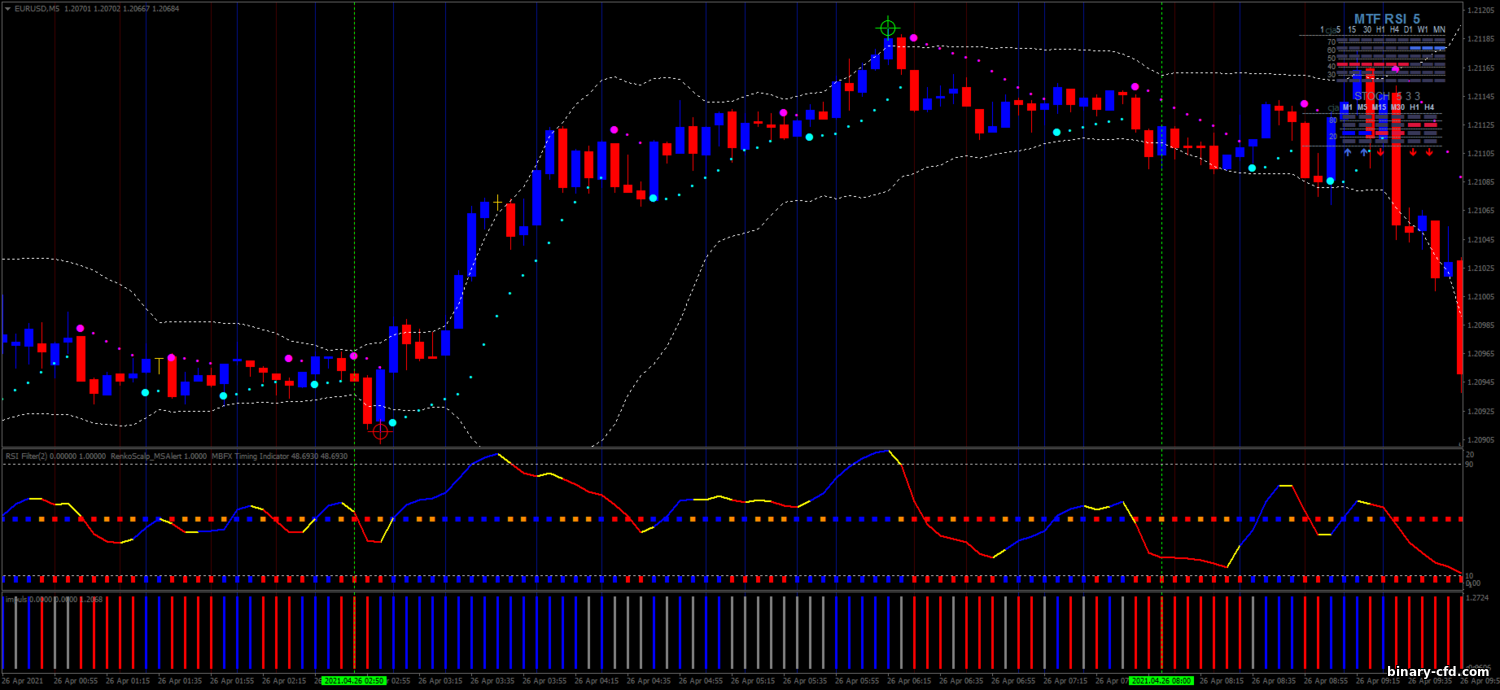Viewport: 1500px width, 690px height.
Task: Click the green crosshair marker at the chart high
Action: [887, 28]
